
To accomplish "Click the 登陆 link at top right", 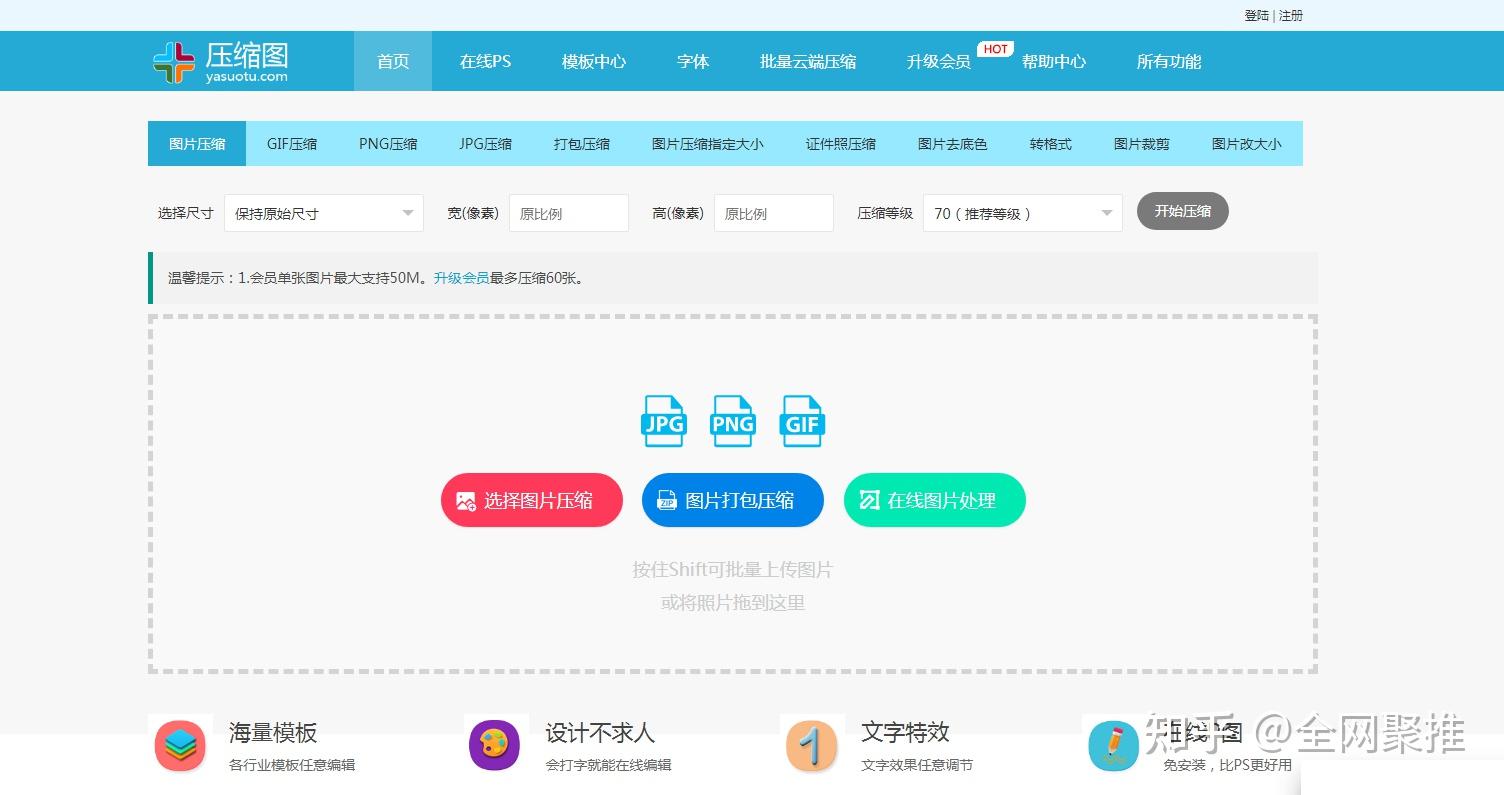I will pyautogui.click(x=1257, y=15).
